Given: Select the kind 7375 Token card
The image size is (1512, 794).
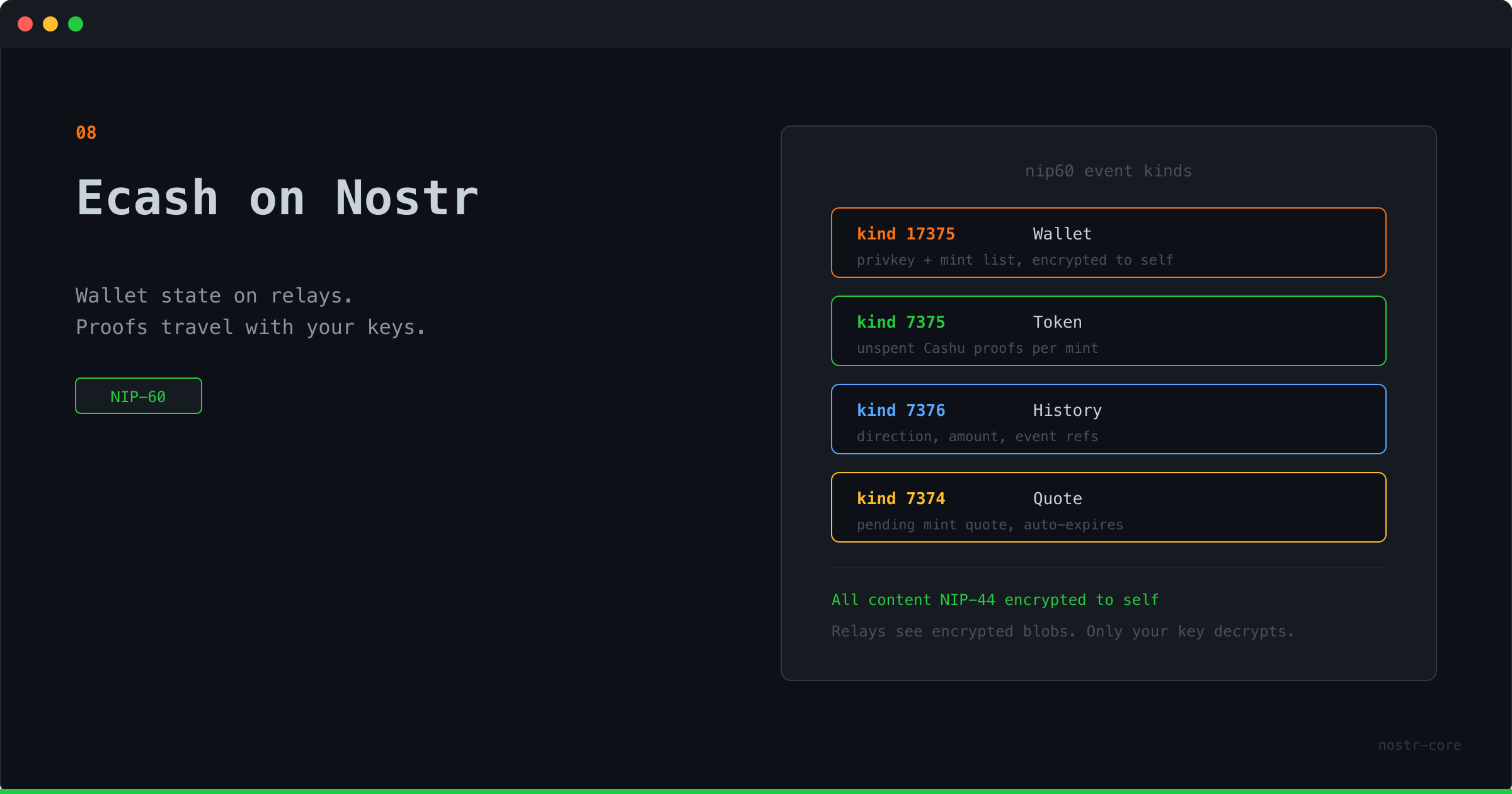Looking at the screenshot, I should click(1108, 331).
